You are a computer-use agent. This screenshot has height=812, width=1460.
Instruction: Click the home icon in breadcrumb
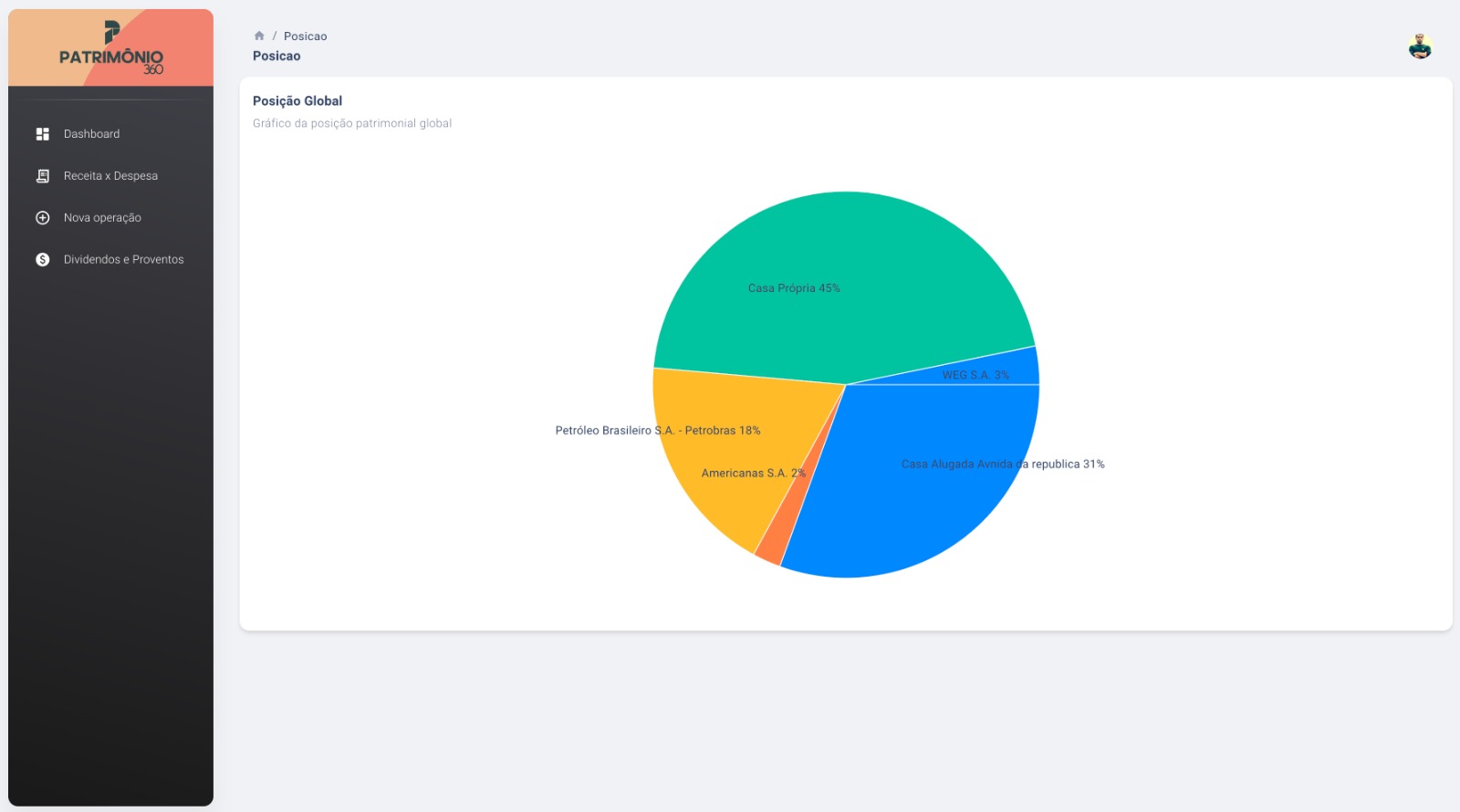259,36
